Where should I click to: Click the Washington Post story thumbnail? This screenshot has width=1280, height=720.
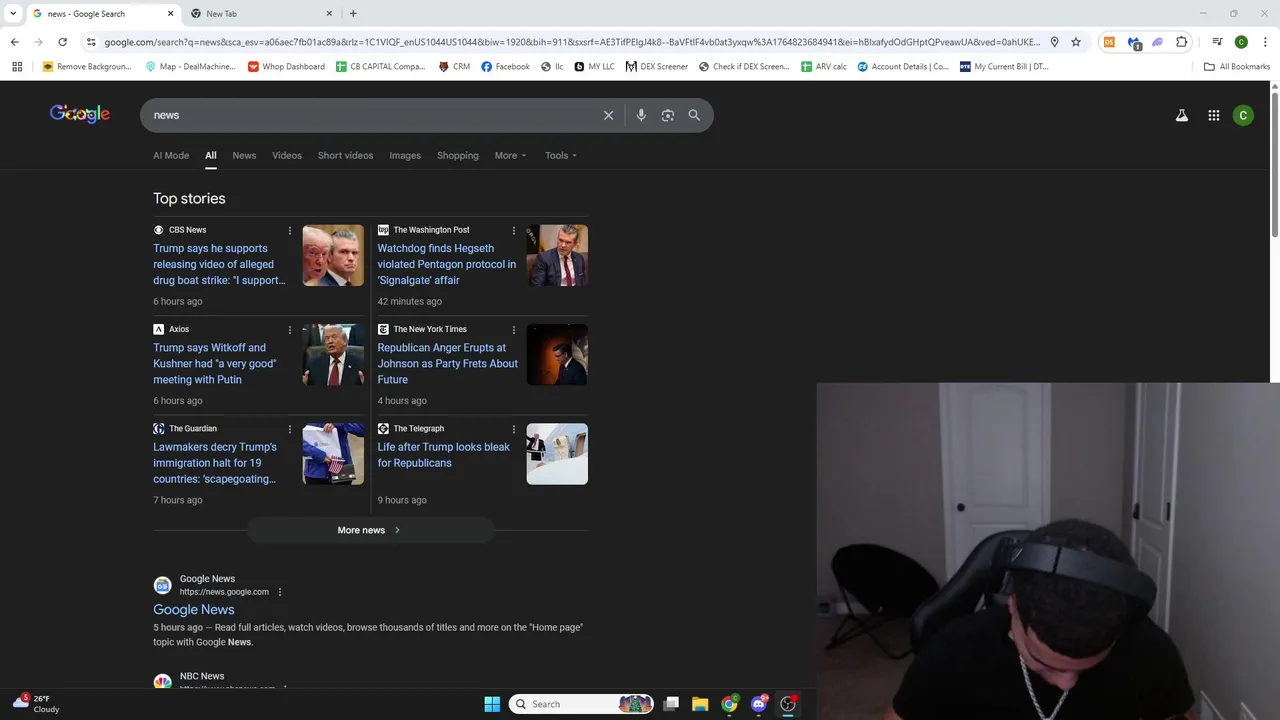(557, 255)
